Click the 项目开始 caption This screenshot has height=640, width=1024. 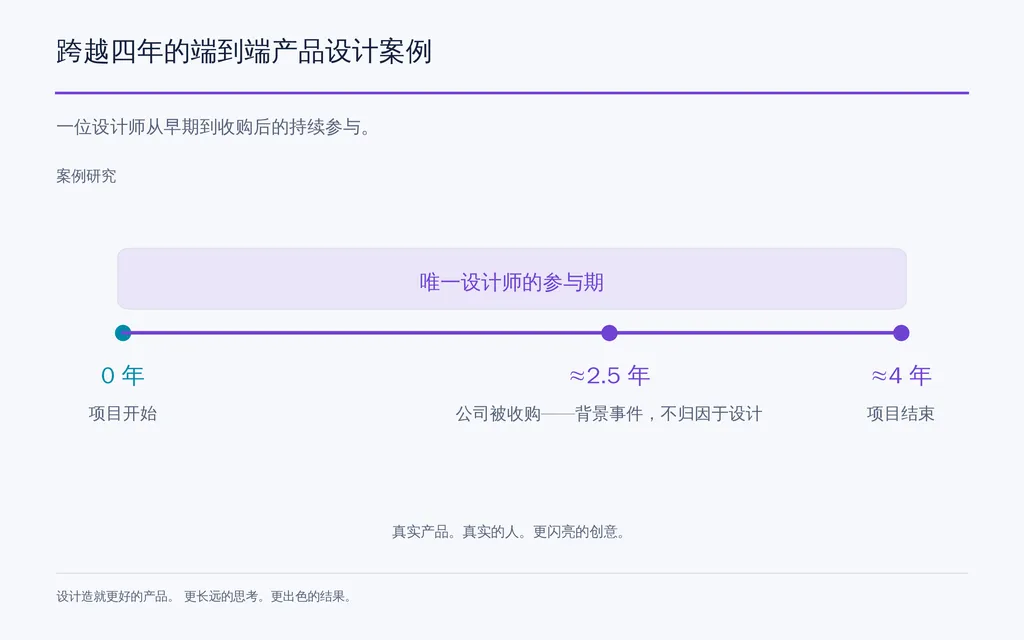123,413
